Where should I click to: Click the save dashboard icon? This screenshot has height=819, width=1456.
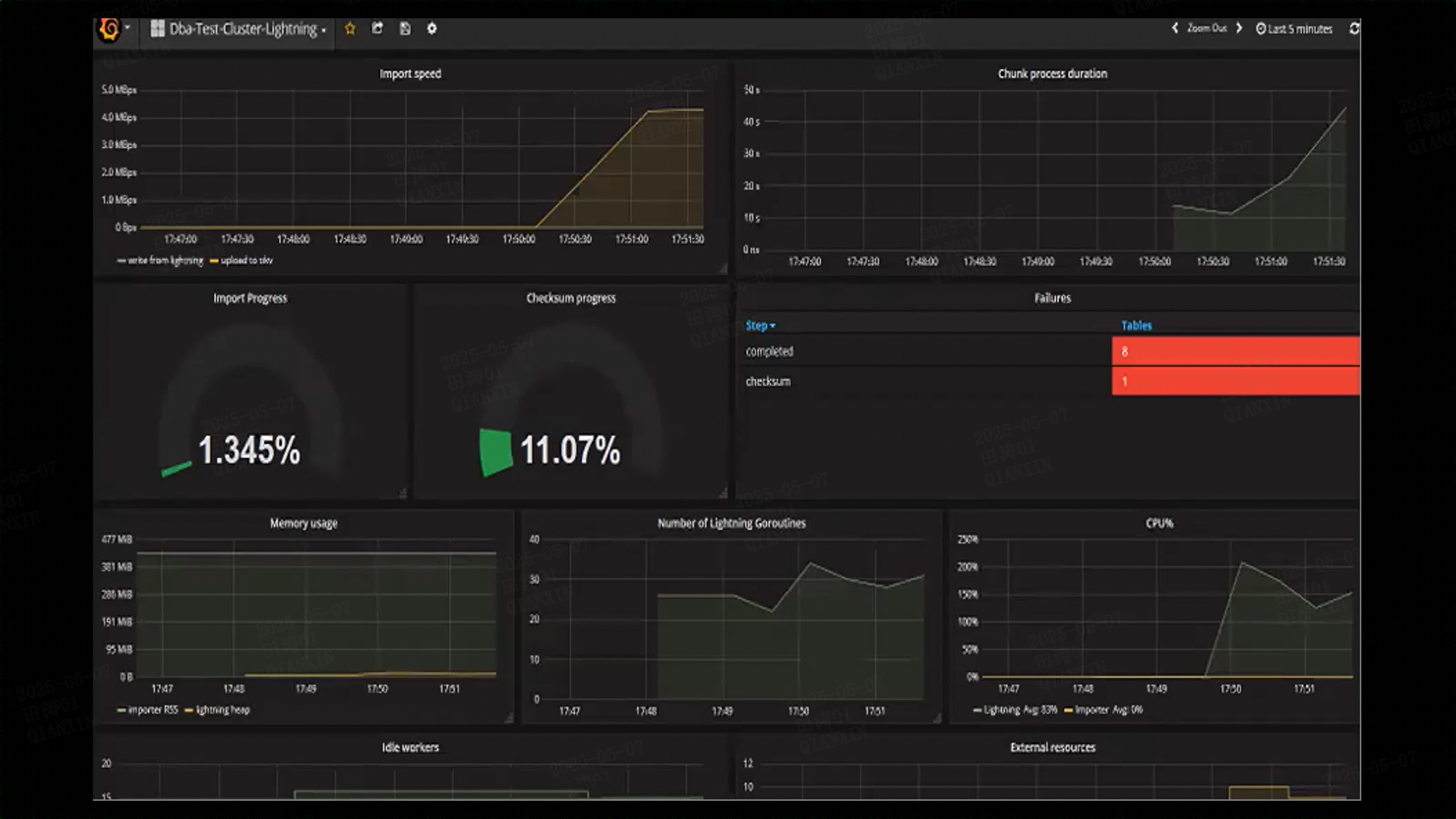[x=405, y=29]
